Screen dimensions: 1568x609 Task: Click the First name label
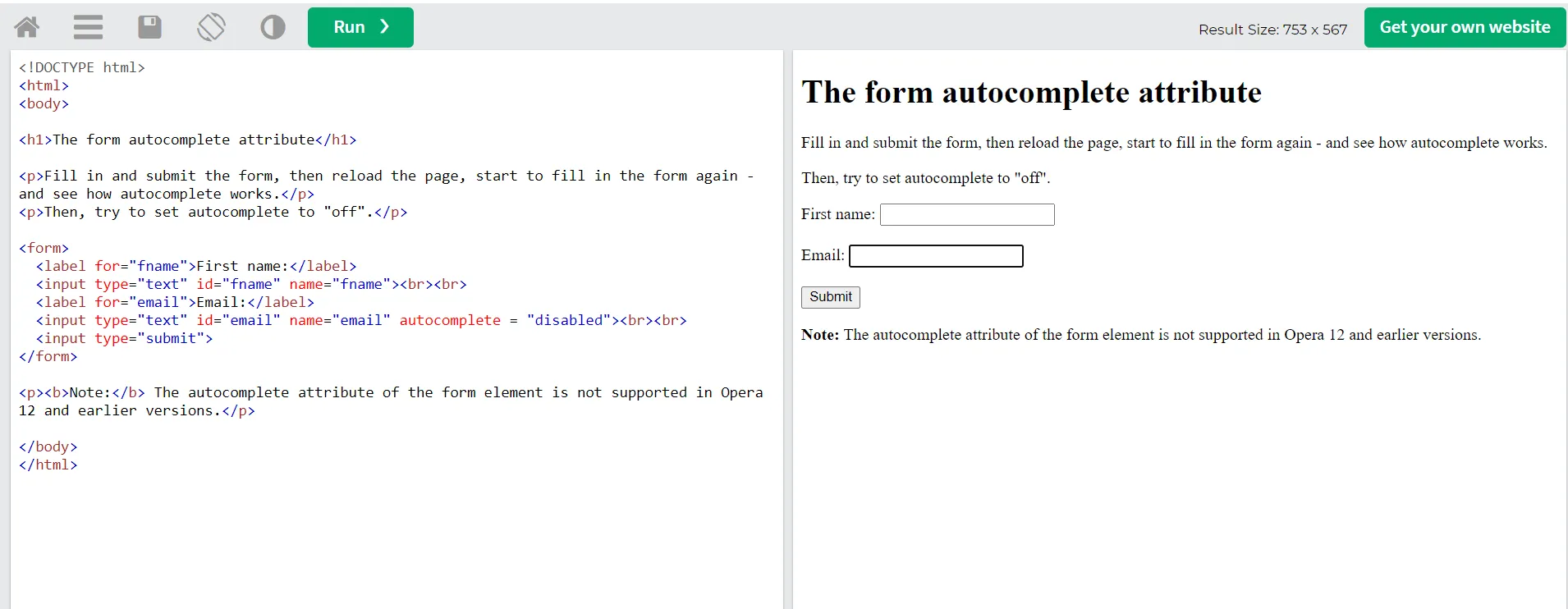(x=838, y=214)
